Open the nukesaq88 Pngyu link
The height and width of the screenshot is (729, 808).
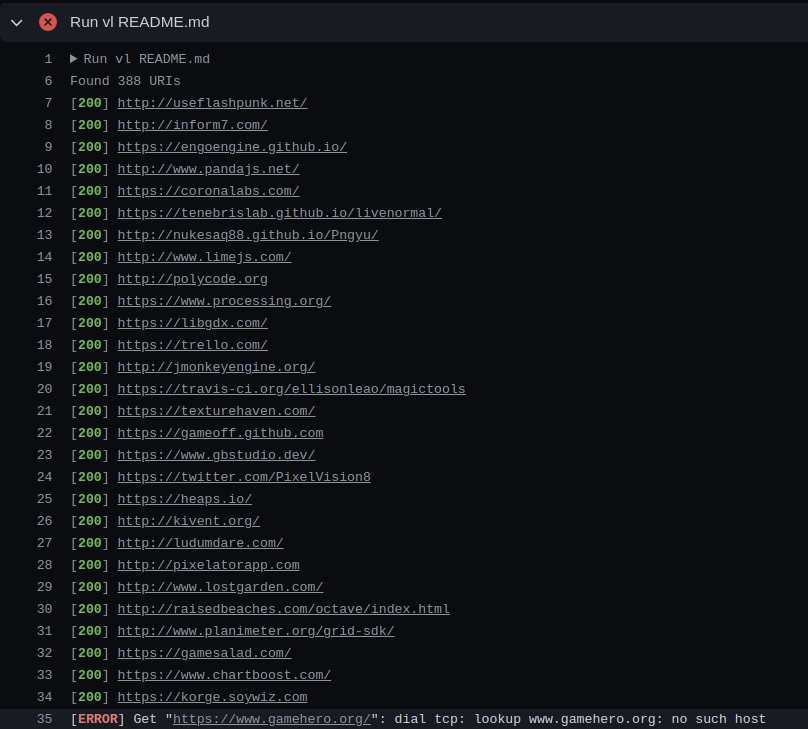pyautogui.click(x=248, y=235)
